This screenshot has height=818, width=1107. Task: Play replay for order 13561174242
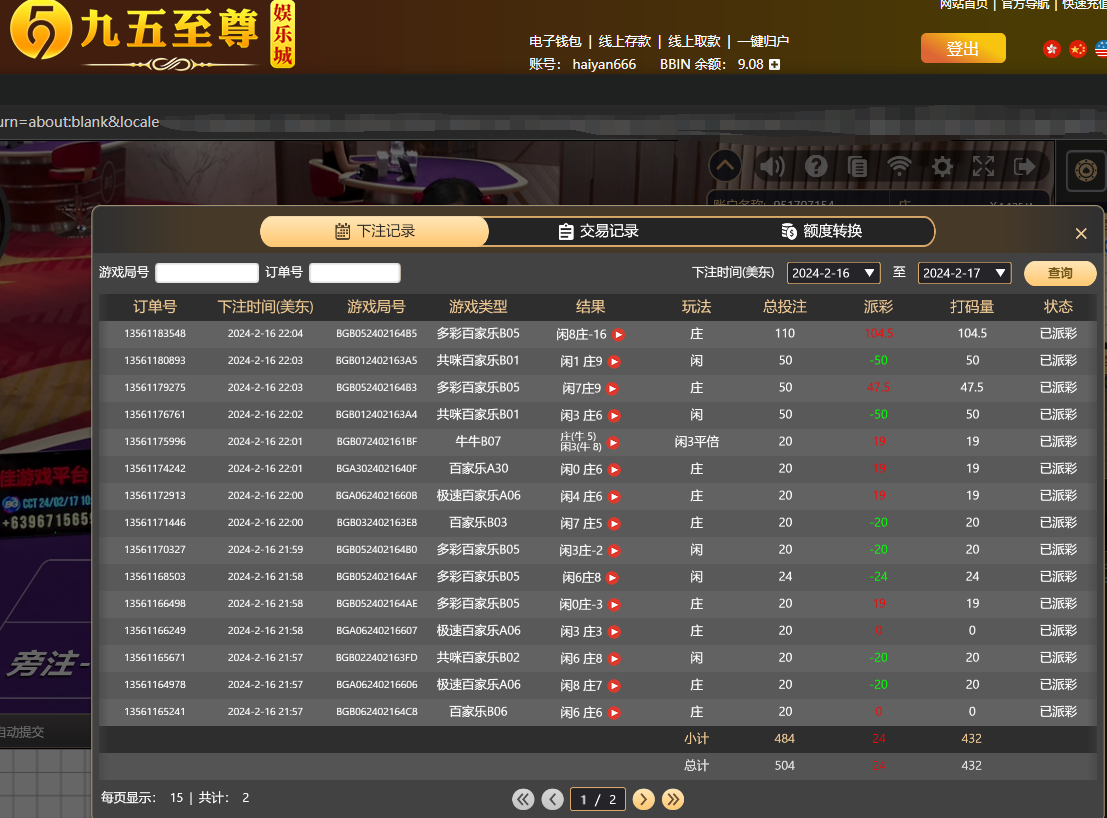tap(614, 469)
